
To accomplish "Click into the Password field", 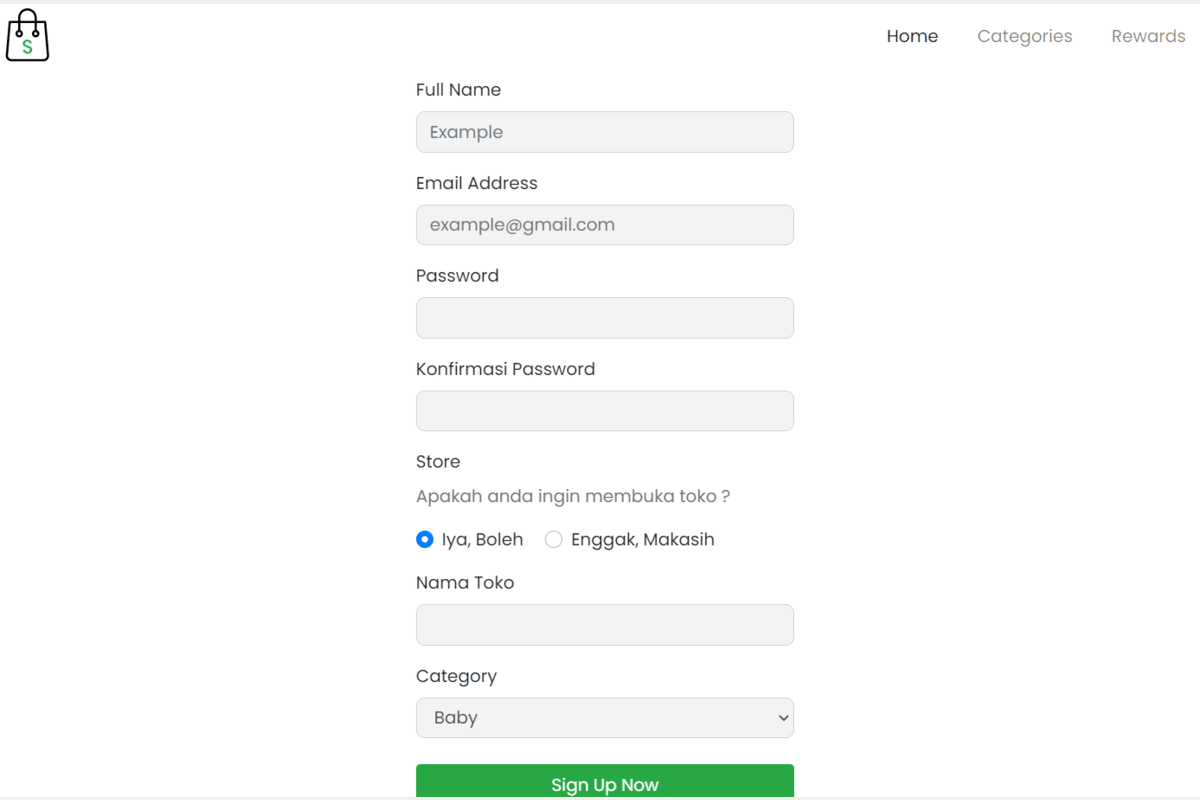I will [604, 318].
